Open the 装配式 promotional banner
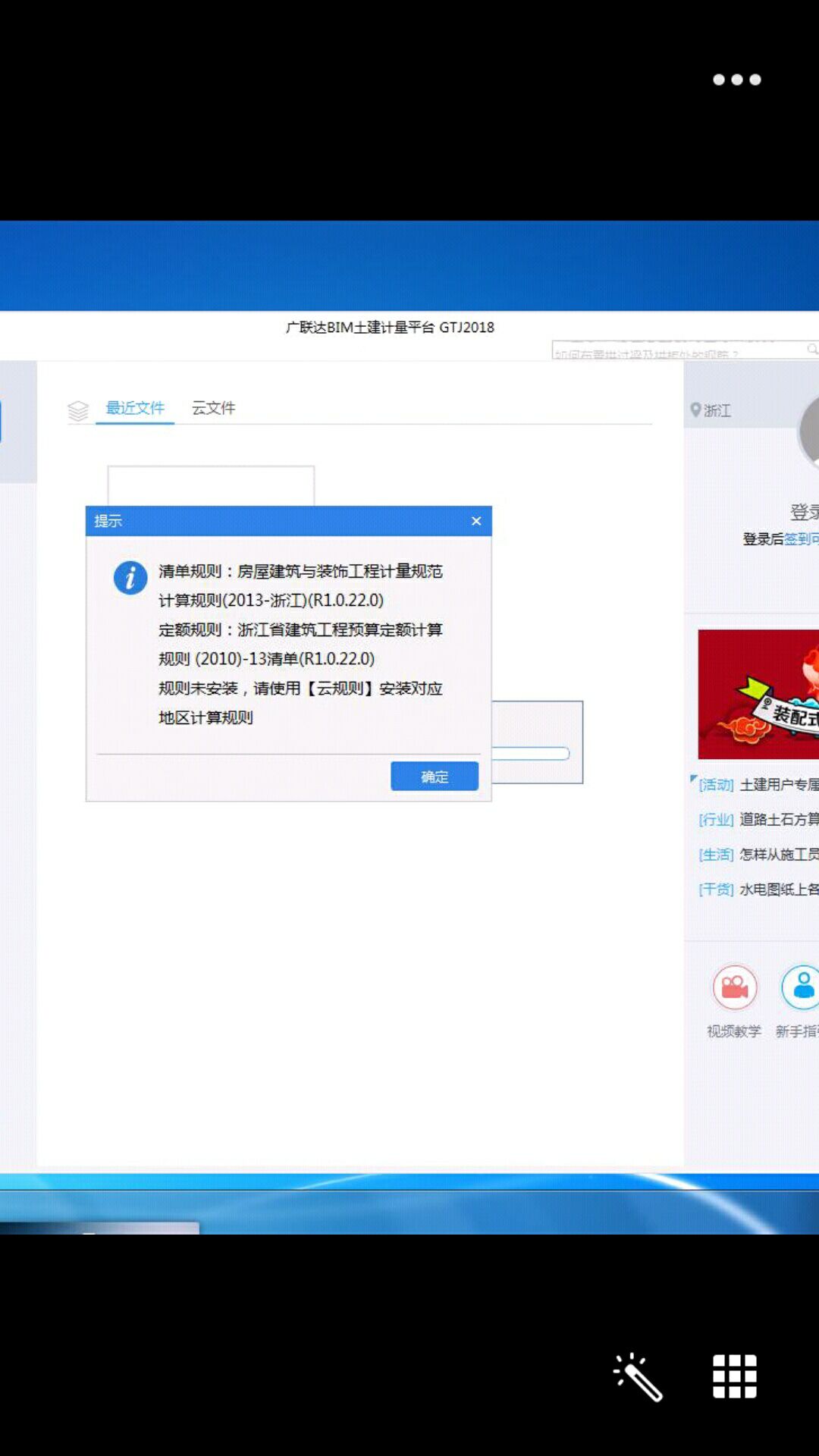The width and height of the screenshot is (819, 1456). 758,694
